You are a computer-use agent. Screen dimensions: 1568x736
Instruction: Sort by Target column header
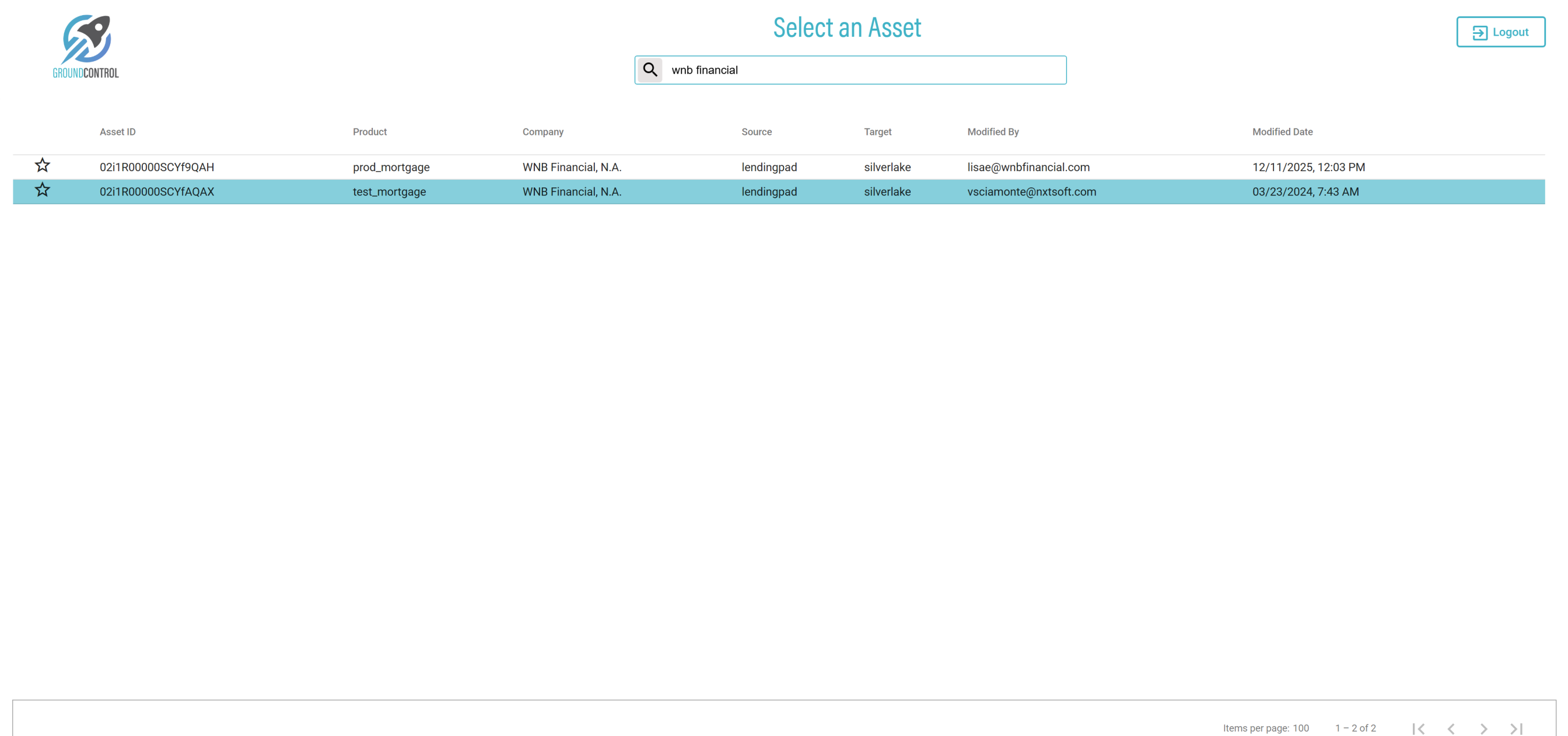click(x=877, y=131)
